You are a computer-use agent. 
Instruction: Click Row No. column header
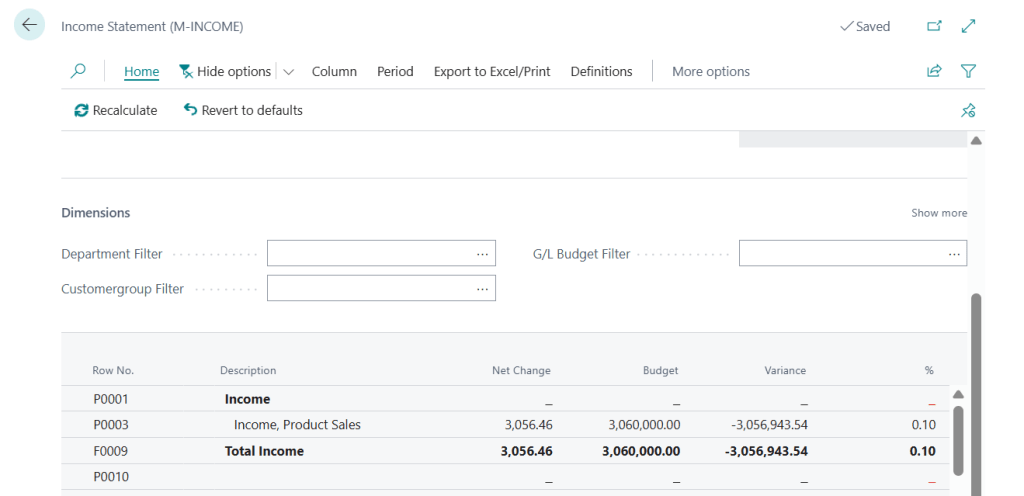[x=113, y=370]
